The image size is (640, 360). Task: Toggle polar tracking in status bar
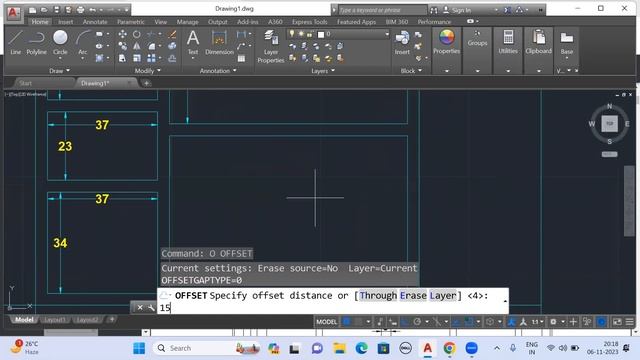[417, 322]
